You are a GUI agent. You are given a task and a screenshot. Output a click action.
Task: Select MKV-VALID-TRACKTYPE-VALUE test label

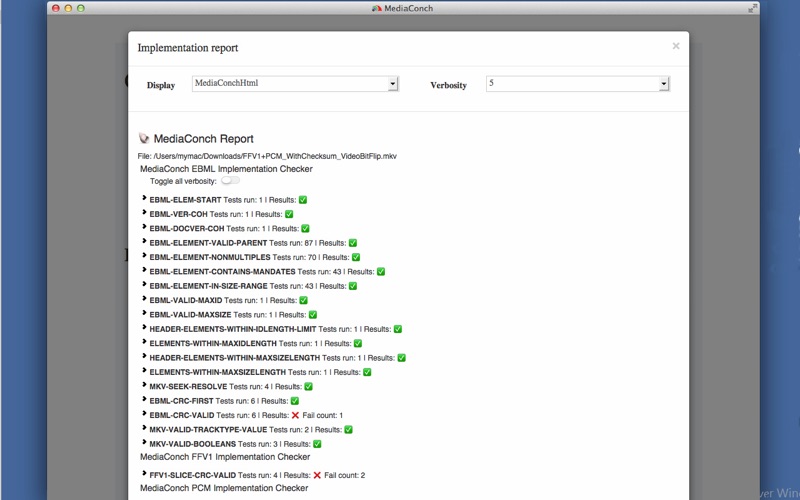pyautogui.click(x=208, y=430)
